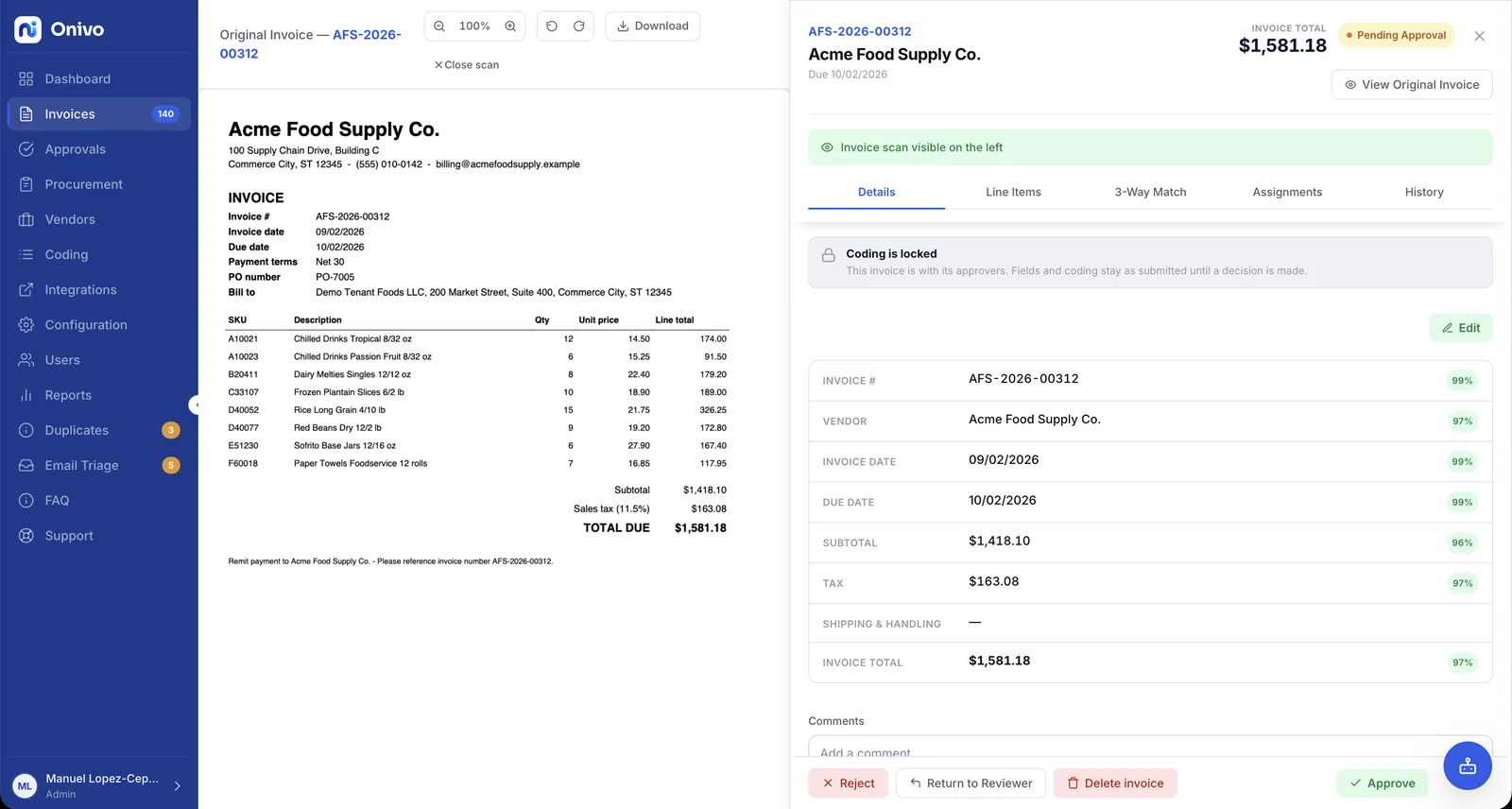Switch to the Line Items tab

(1013, 192)
